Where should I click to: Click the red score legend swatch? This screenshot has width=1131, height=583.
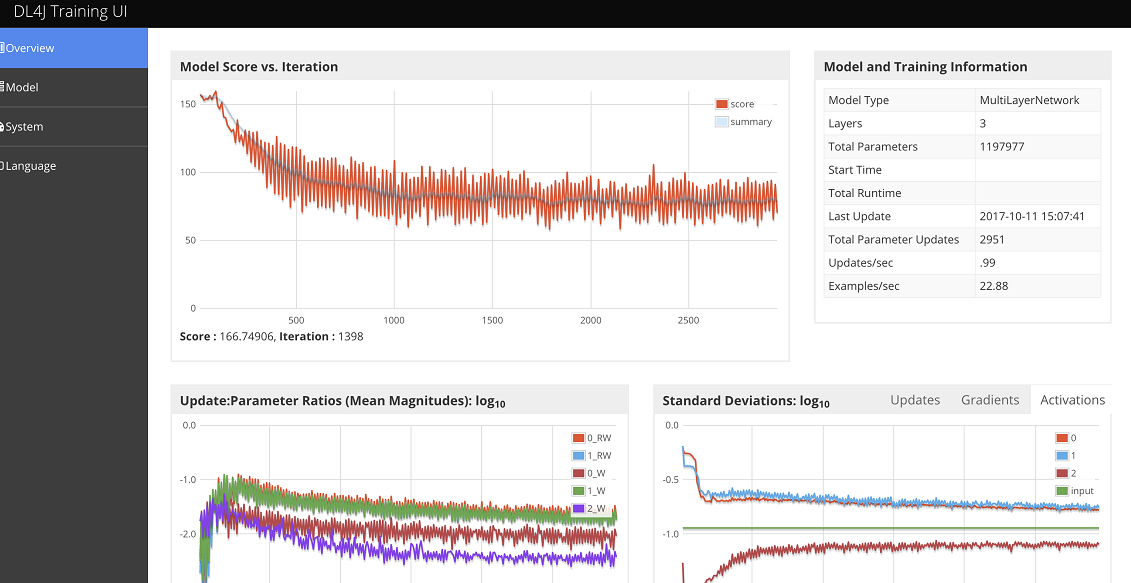coord(721,104)
